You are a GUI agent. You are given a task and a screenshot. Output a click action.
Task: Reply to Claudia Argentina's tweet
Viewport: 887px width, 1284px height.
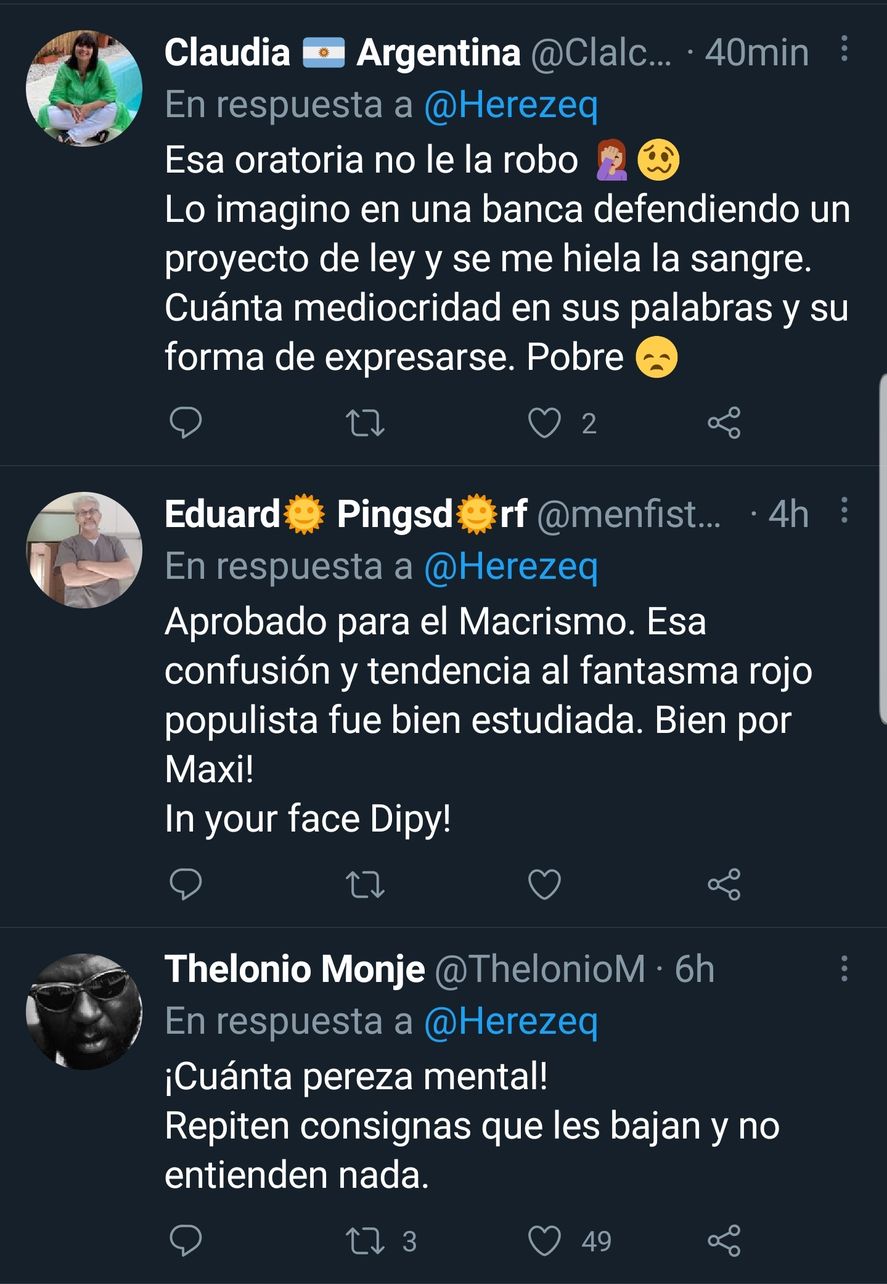tap(185, 423)
